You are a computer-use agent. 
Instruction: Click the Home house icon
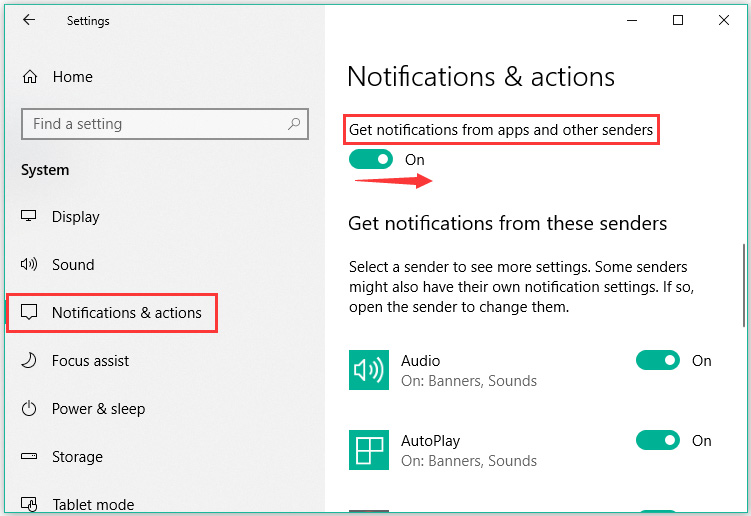point(30,77)
